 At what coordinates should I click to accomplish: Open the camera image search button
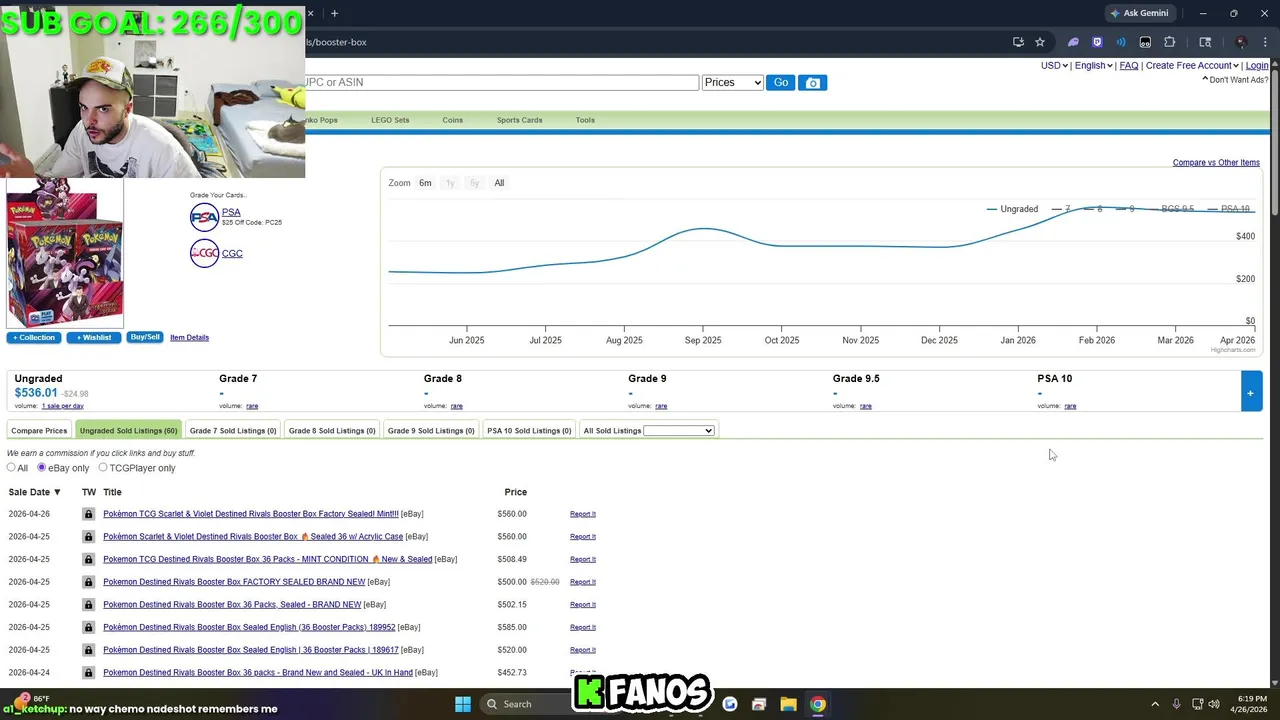(813, 83)
